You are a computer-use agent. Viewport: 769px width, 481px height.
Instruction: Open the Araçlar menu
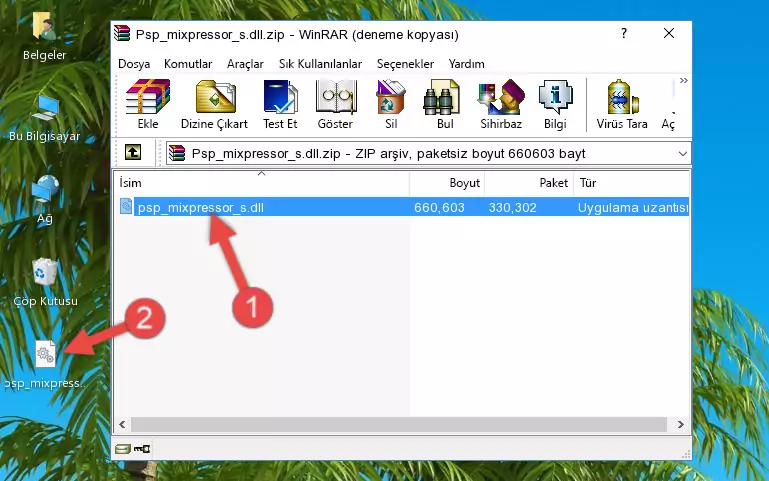245,64
